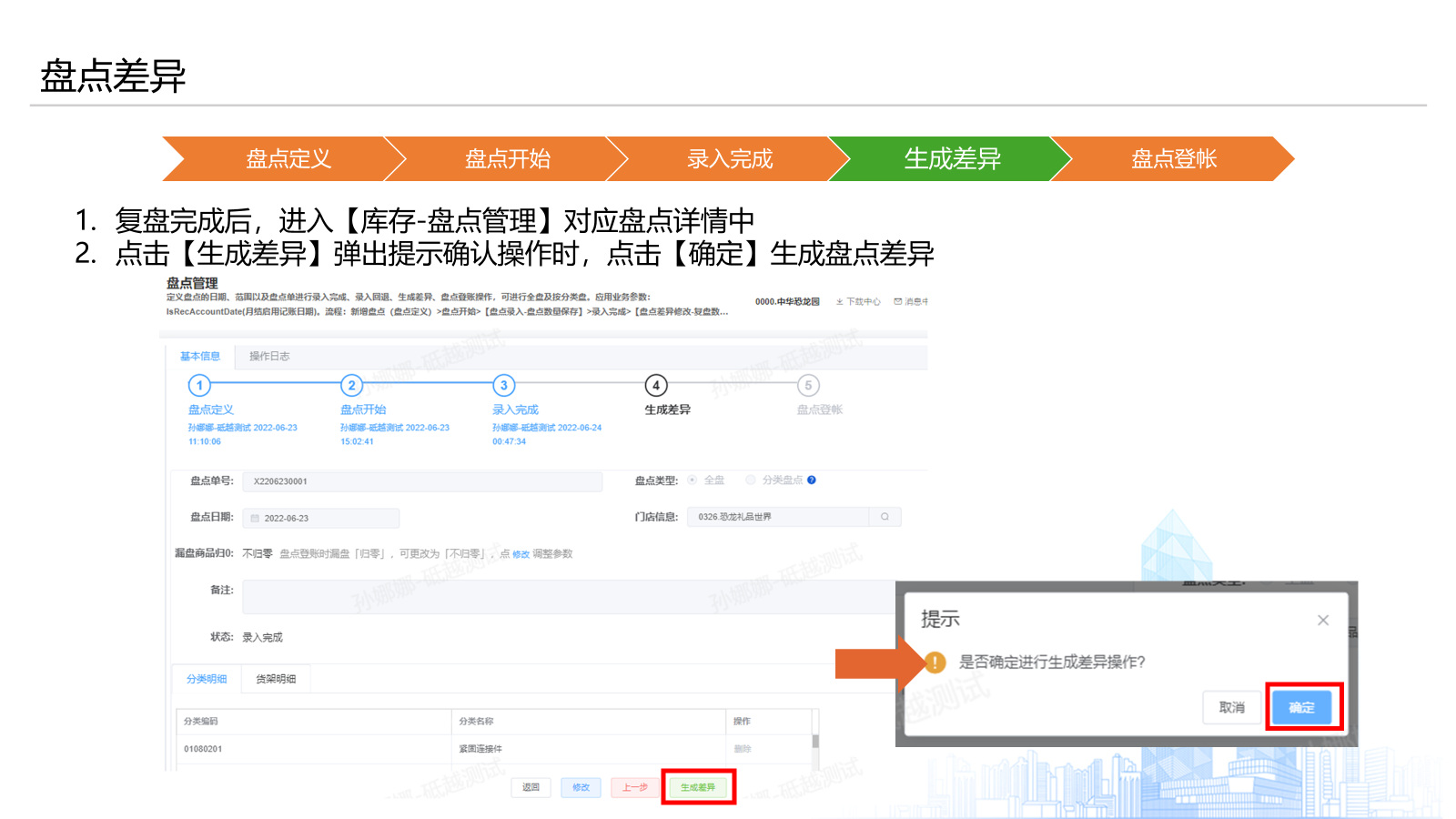Click the 上一步 button

pos(635,787)
